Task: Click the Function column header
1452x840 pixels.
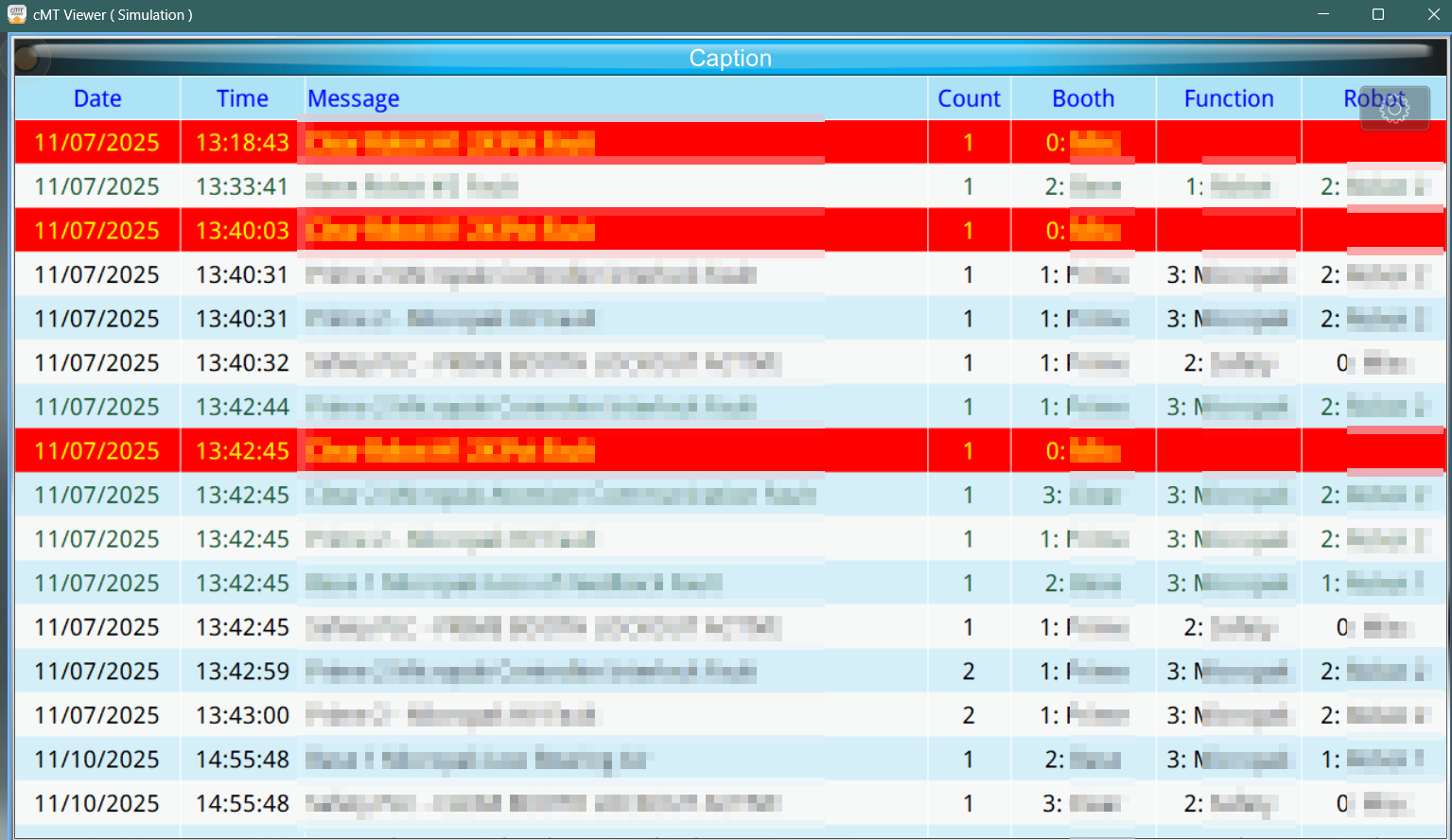Action: click(x=1229, y=98)
